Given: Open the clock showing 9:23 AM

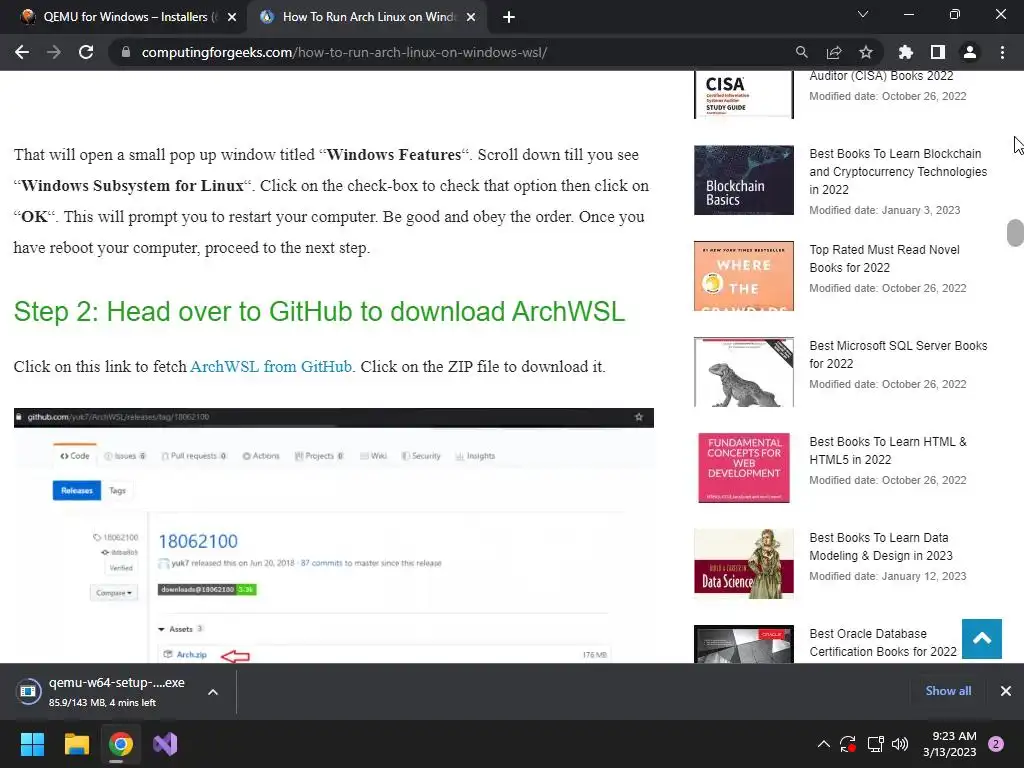Looking at the screenshot, I should coord(950,744).
